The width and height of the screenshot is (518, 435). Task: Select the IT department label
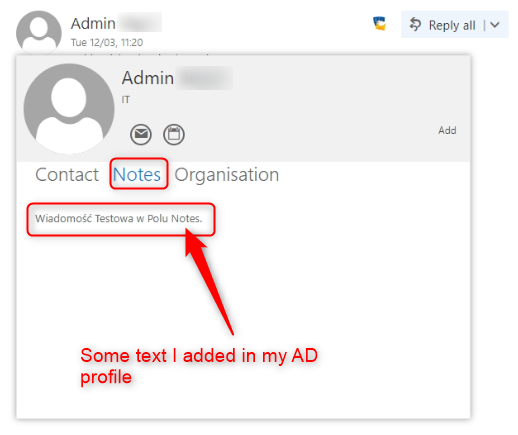[125, 100]
